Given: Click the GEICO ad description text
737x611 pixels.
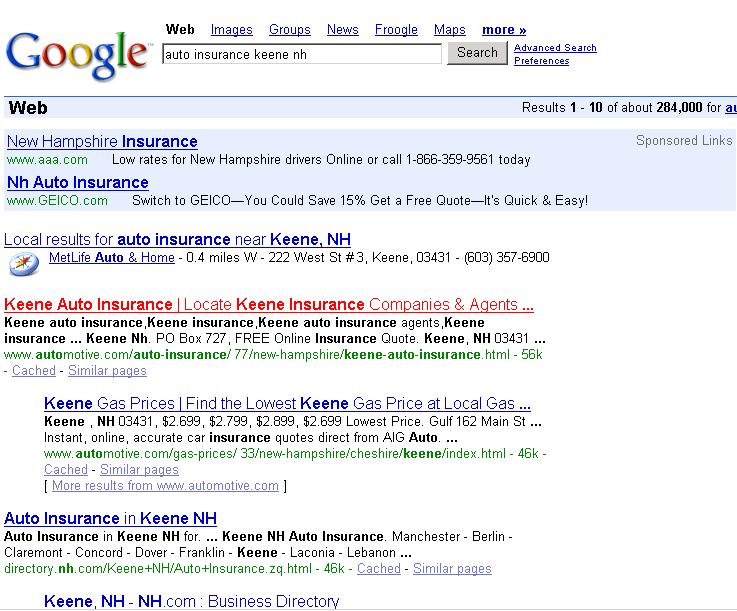Looking at the screenshot, I should 360,201.
